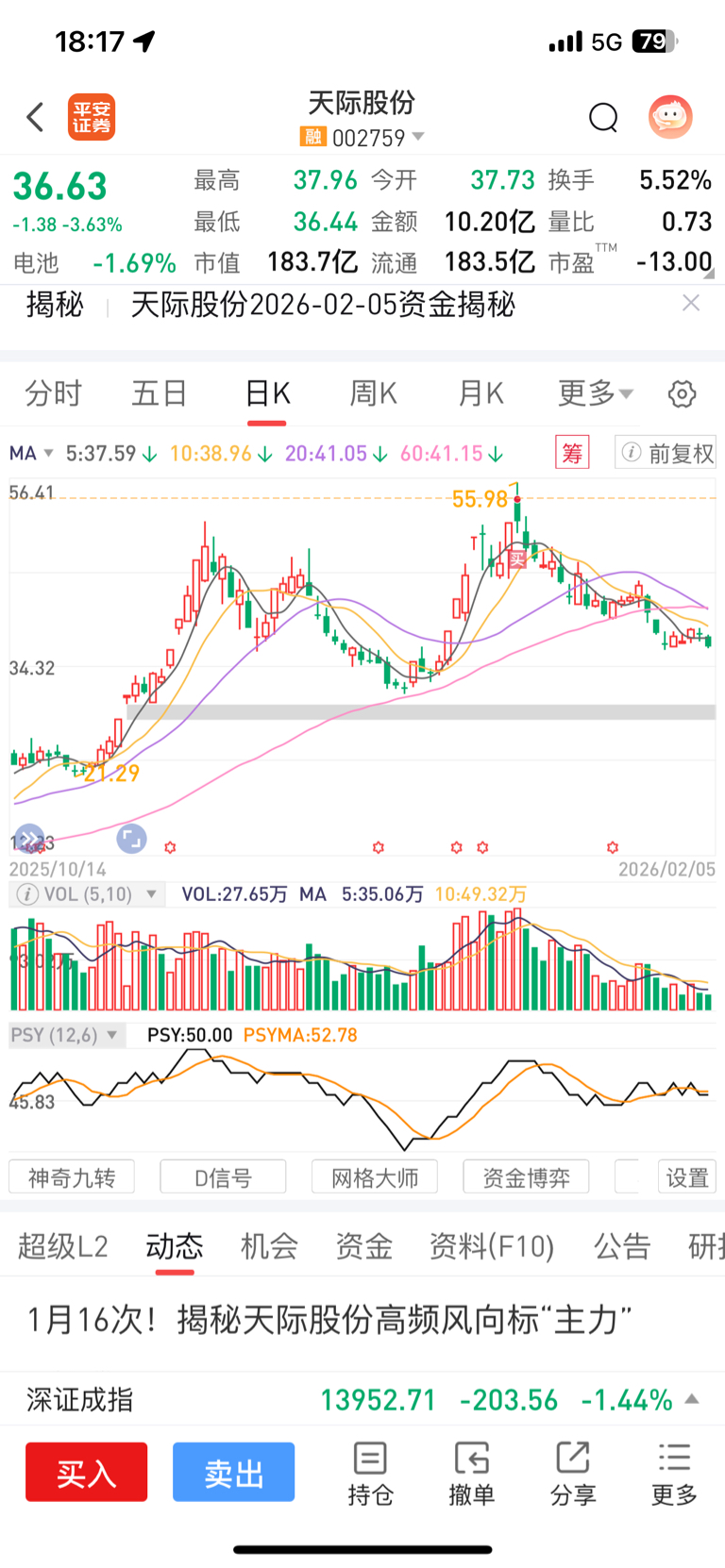Tap the 融 margin badge icon

click(x=312, y=137)
